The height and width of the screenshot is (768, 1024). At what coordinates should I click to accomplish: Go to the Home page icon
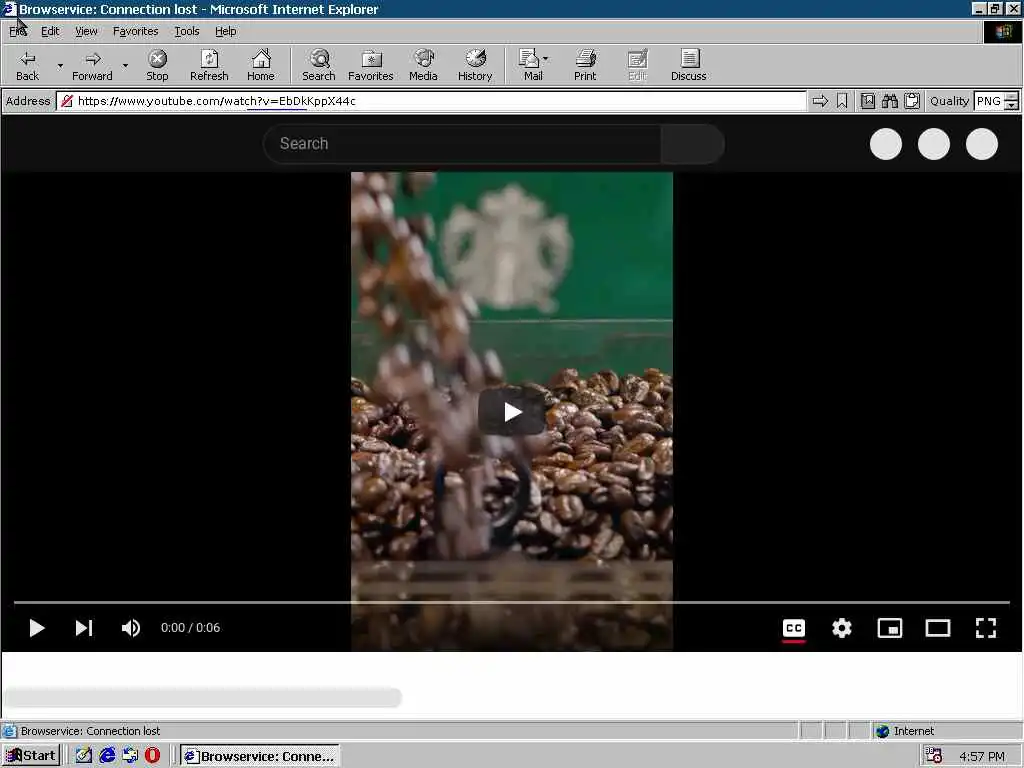click(x=261, y=65)
